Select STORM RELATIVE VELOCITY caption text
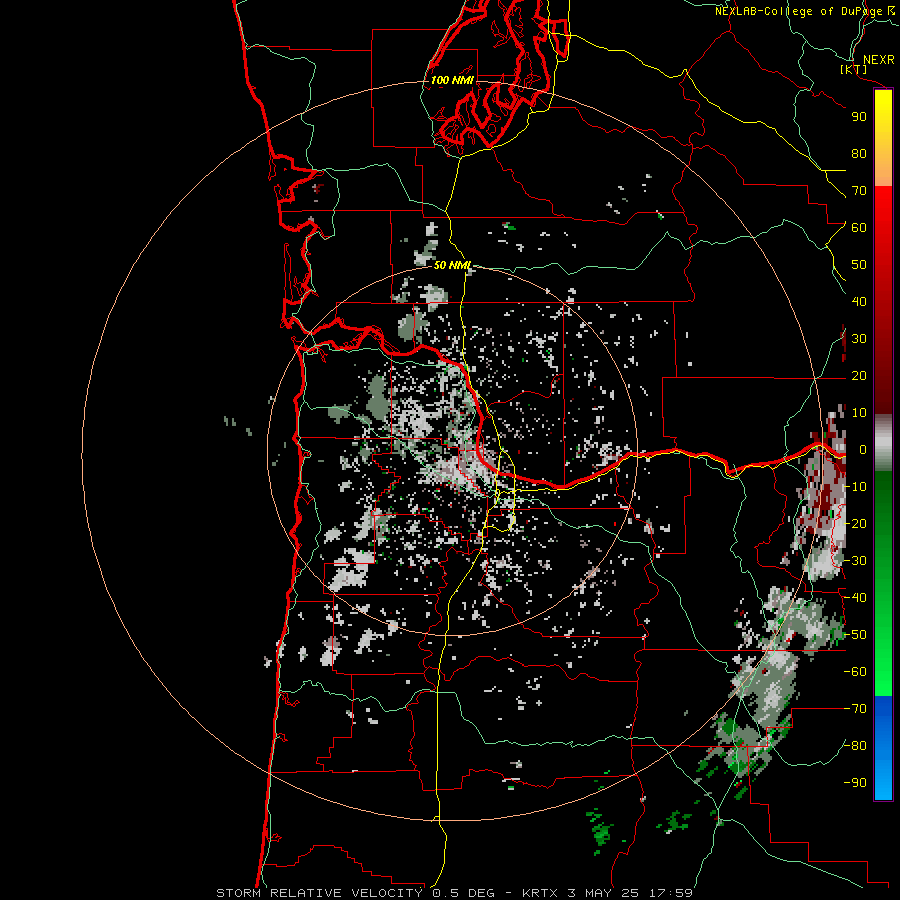The width and height of the screenshot is (900, 900). coord(319,893)
